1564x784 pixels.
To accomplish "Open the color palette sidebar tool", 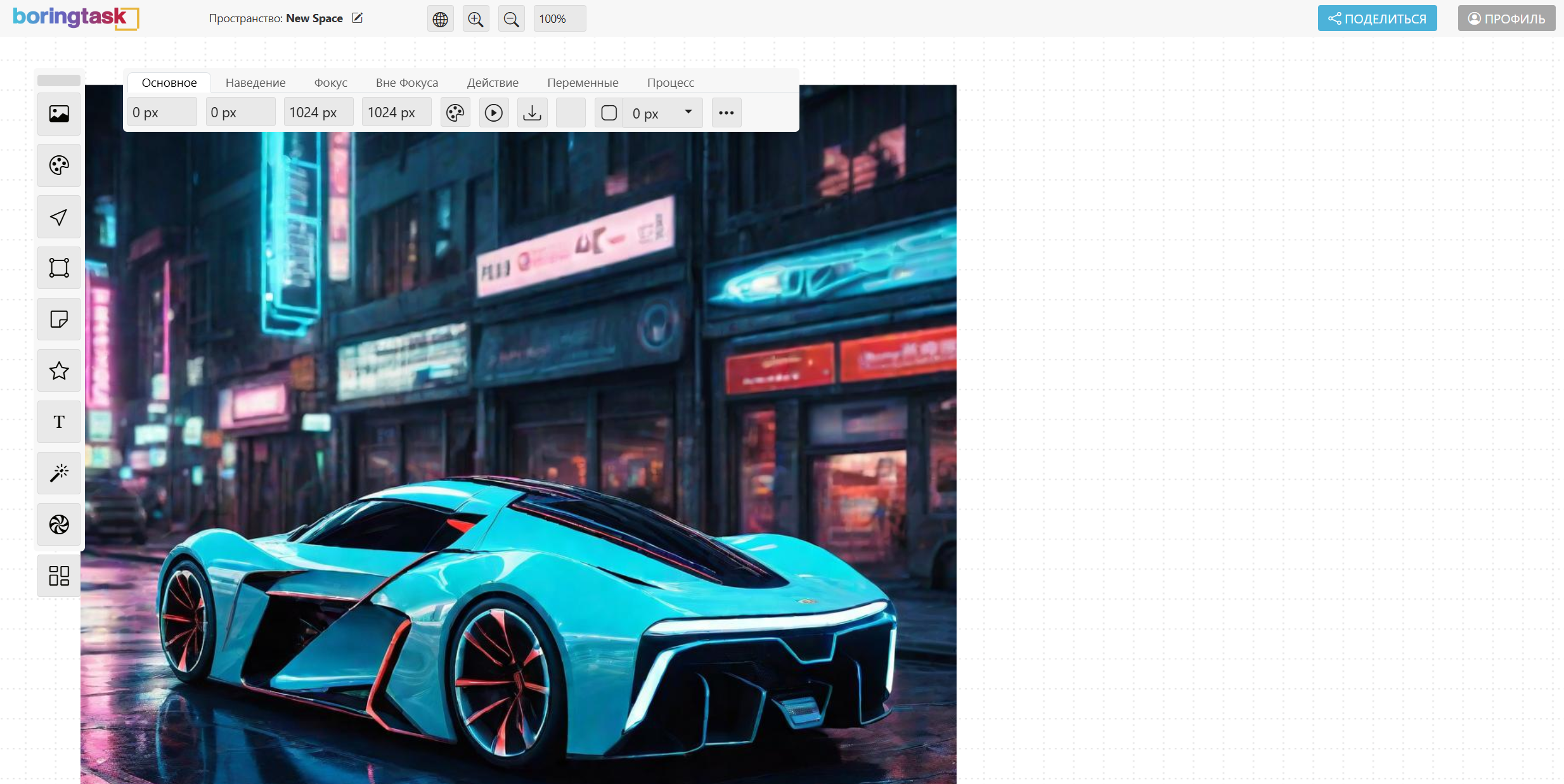I will click(59, 165).
